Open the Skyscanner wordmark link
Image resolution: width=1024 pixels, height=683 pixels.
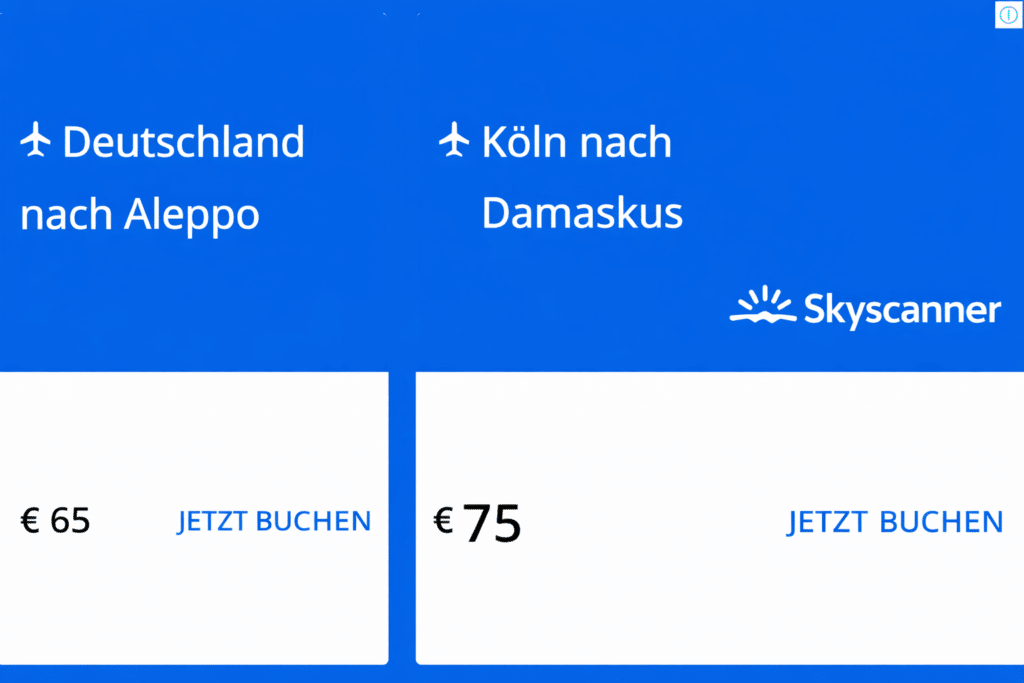click(x=902, y=310)
